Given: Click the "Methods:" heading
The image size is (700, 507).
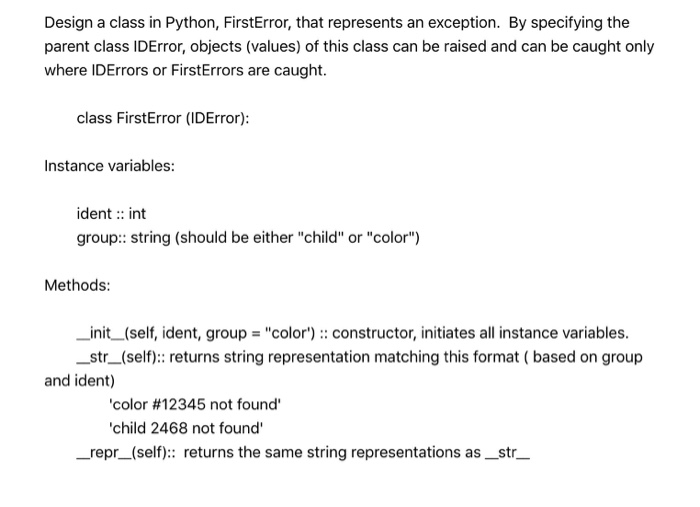Looking at the screenshot, I should [77, 285].
